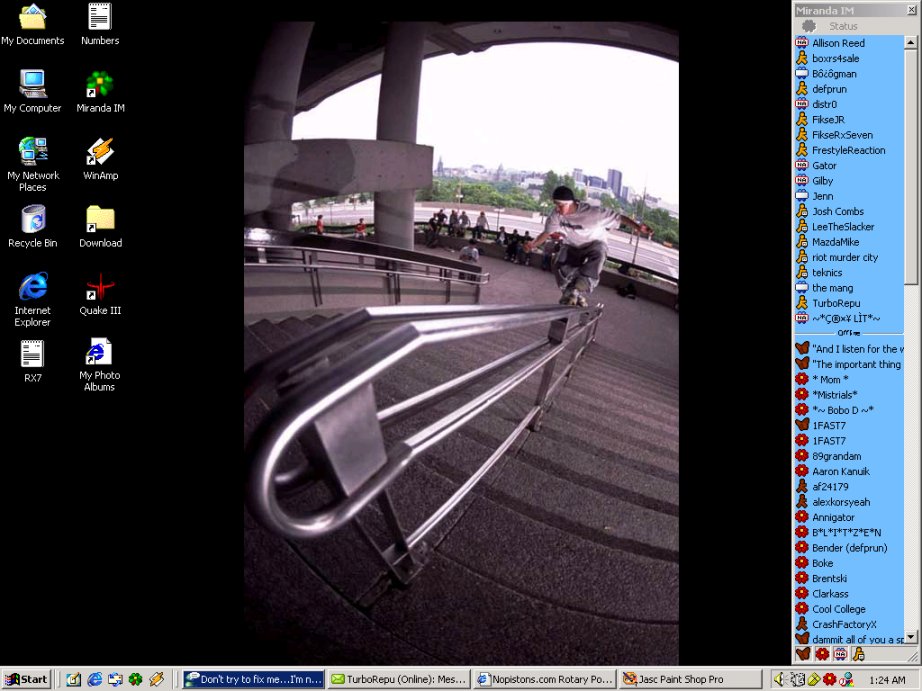Open the ICQ flower status menu in Miranda's bottom bar

[821, 654]
